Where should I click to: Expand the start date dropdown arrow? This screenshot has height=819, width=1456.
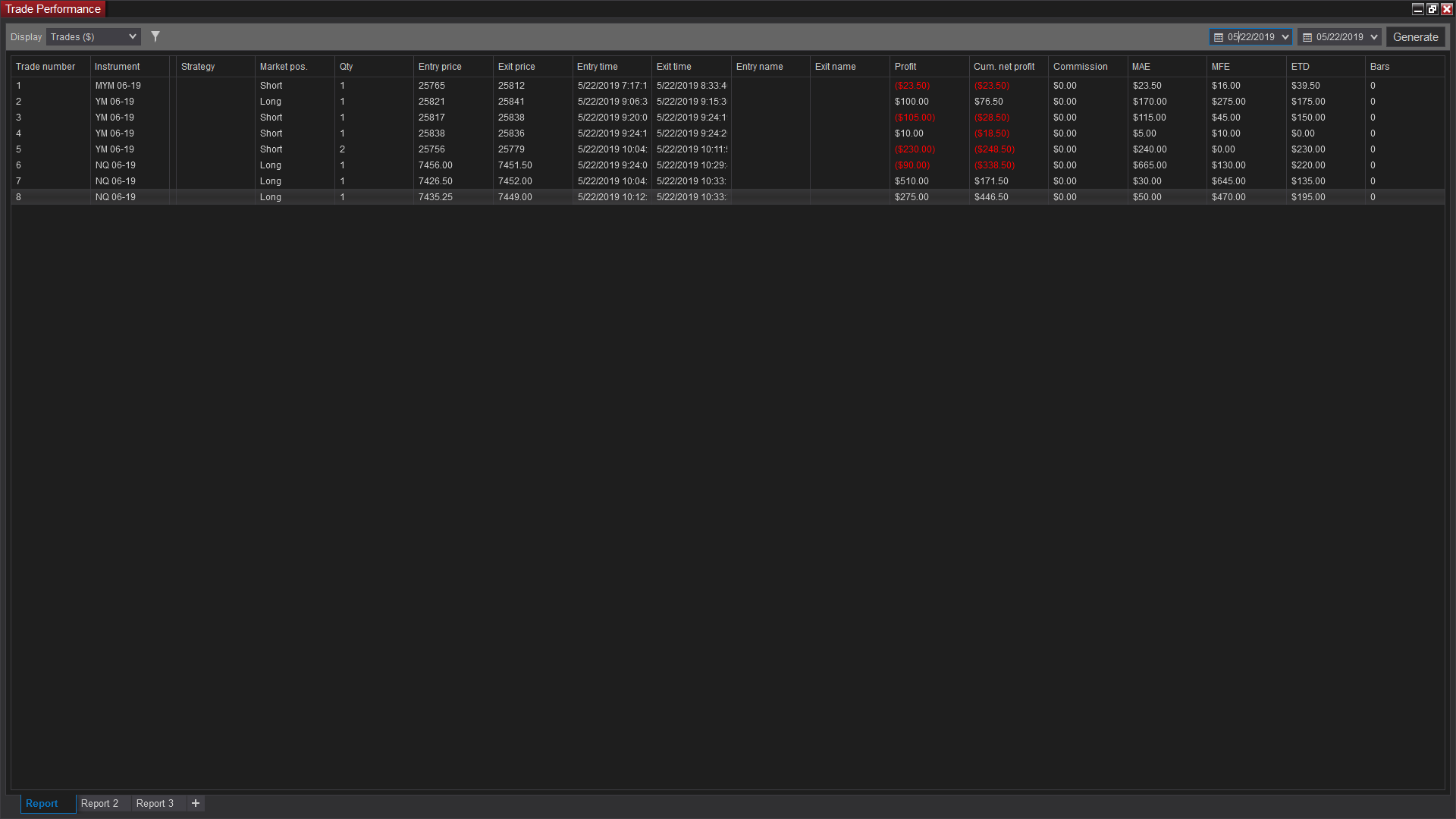click(x=1285, y=37)
